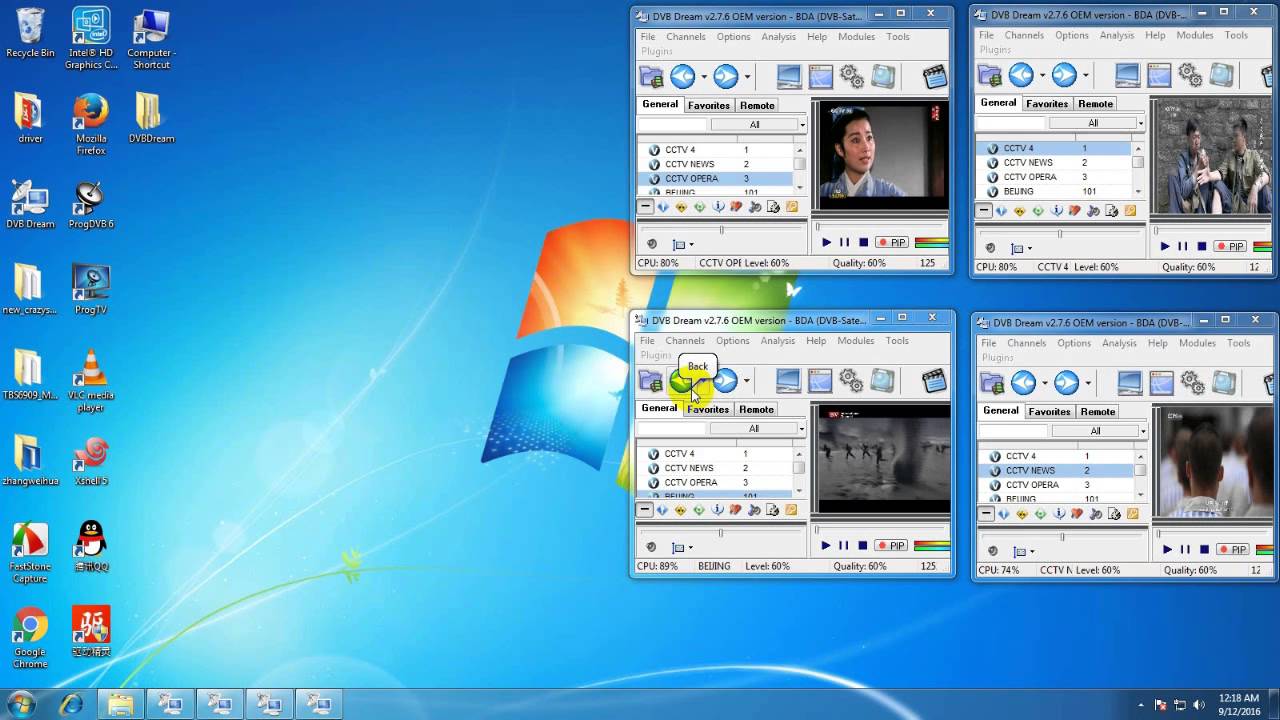Open Internet Explorer from taskbar
Viewport: 1280px width, 720px height.
[71, 704]
